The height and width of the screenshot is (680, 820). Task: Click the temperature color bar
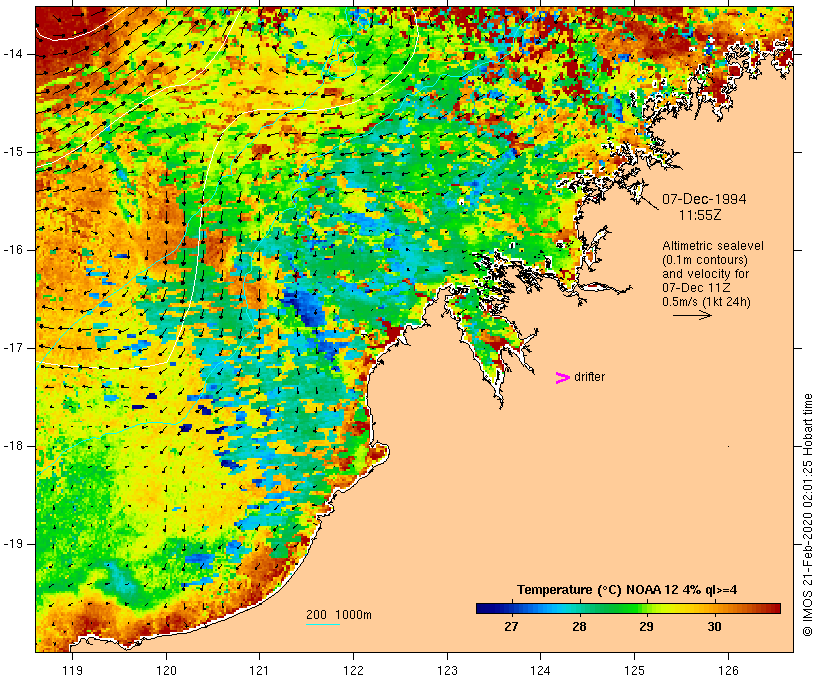628,608
